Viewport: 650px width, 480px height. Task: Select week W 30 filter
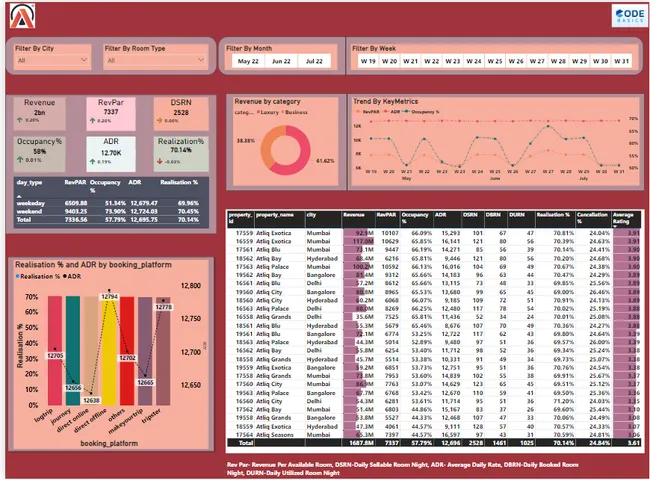coord(601,61)
